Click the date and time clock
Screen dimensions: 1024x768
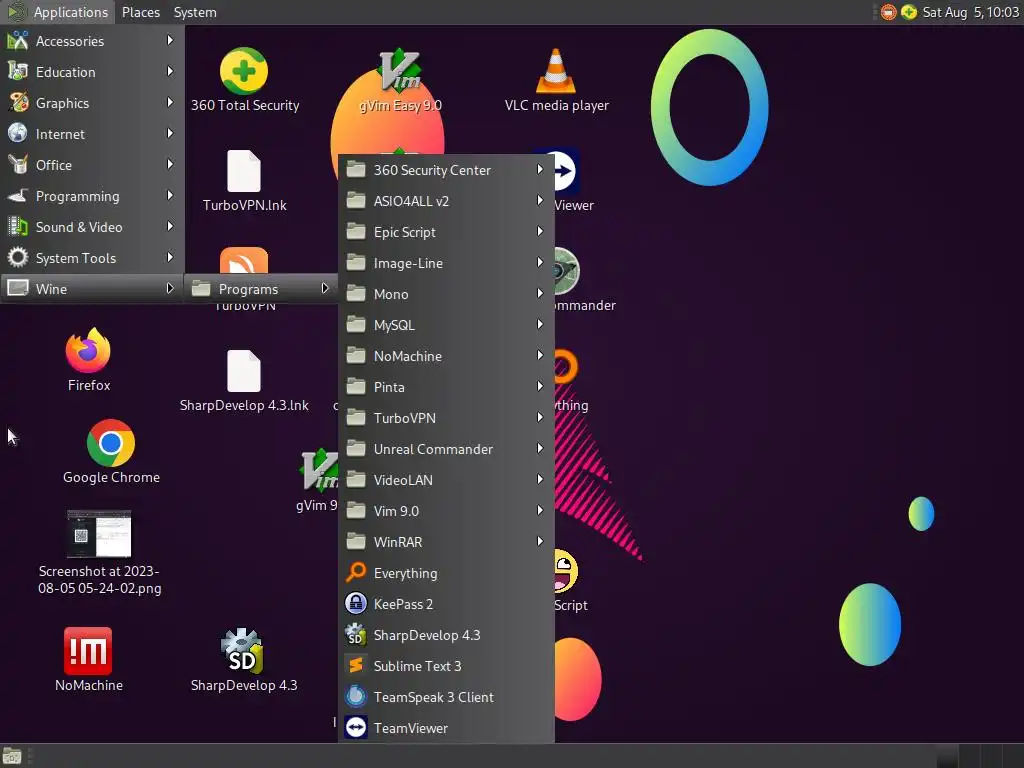(x=970, y=12)
